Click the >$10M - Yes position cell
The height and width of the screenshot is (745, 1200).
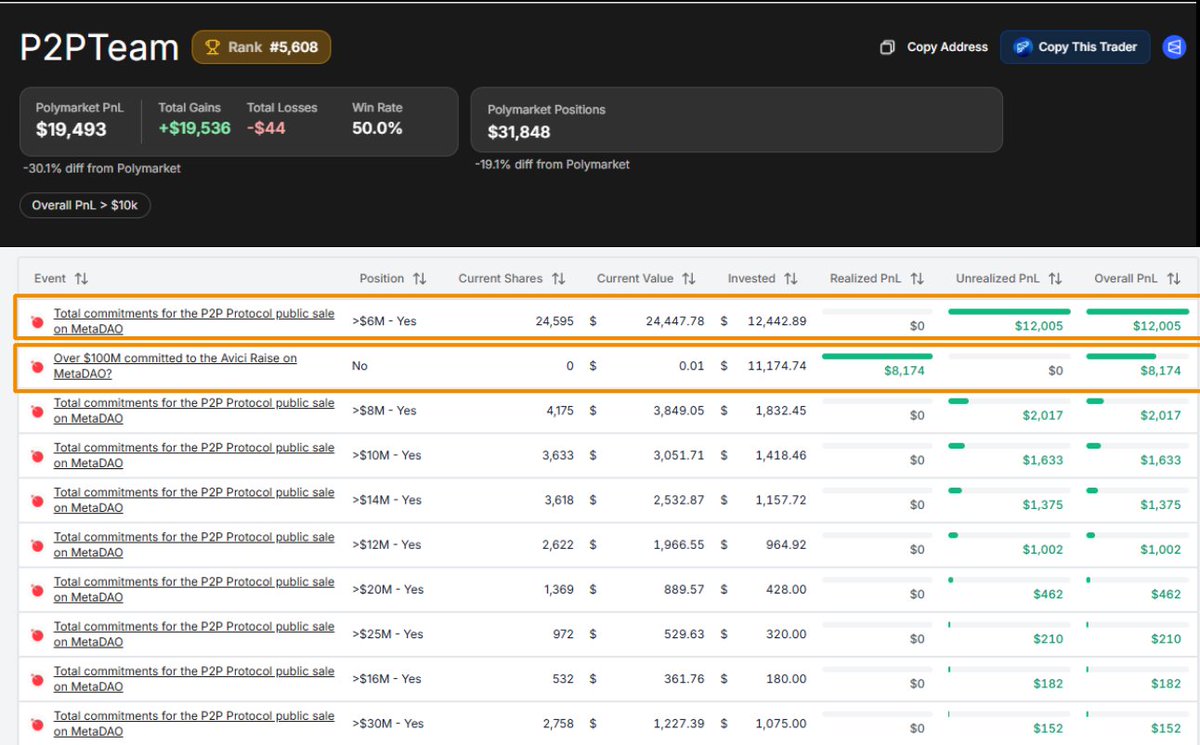click(387, 455)
